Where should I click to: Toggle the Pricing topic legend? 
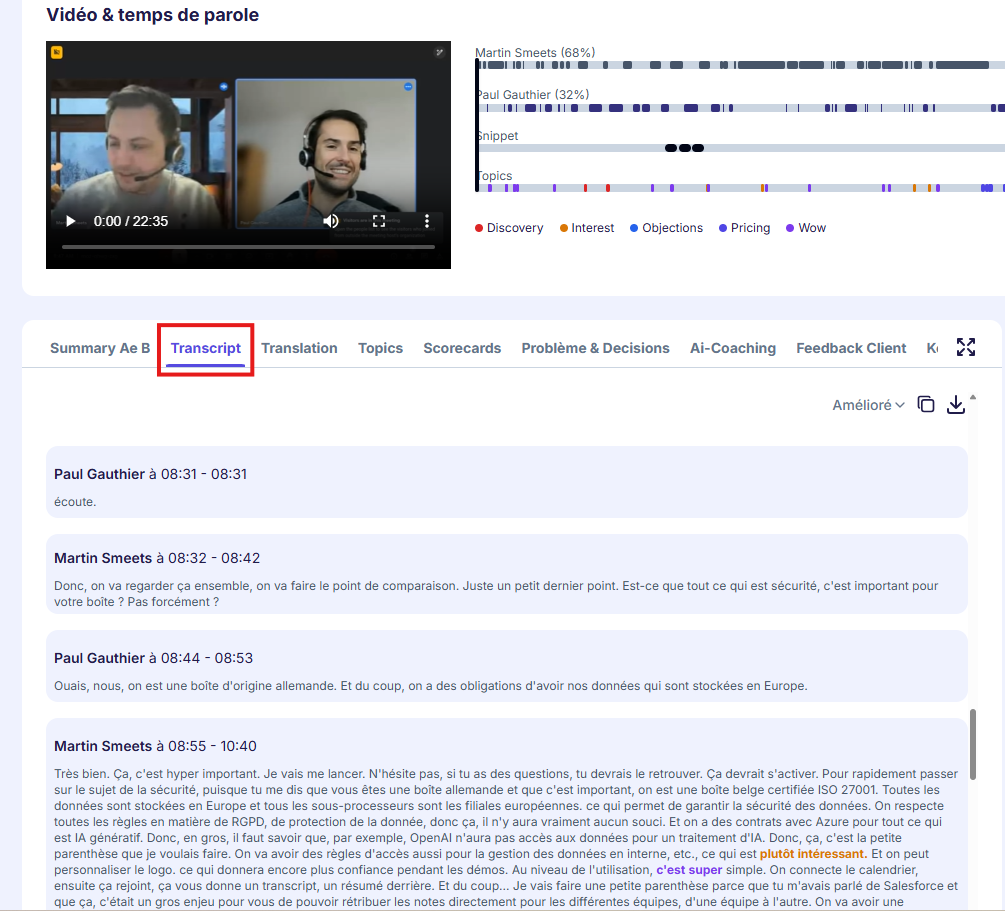[x=744, y=228]
